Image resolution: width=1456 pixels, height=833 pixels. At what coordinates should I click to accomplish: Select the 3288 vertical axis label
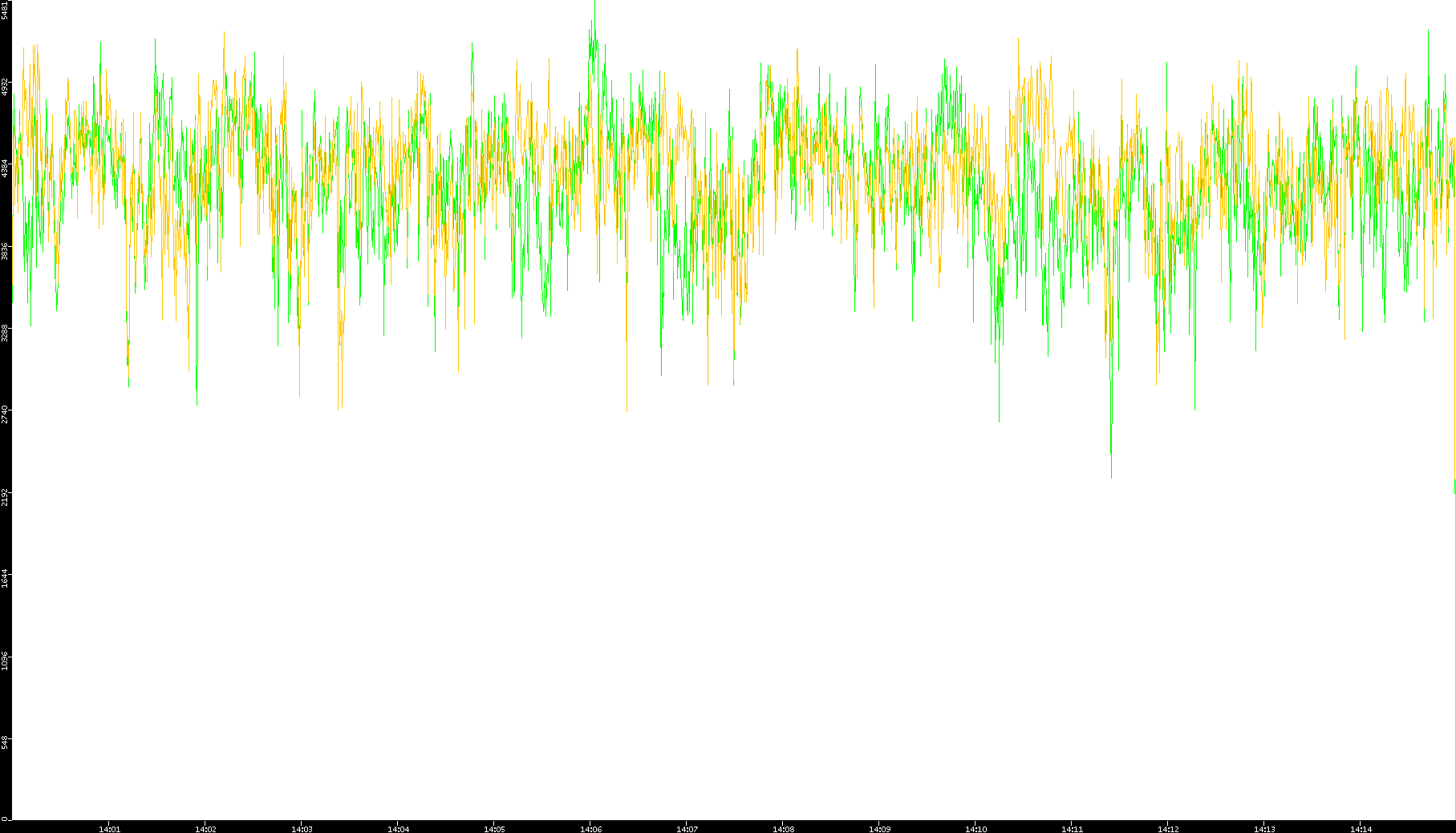click(x=6, y=333)
